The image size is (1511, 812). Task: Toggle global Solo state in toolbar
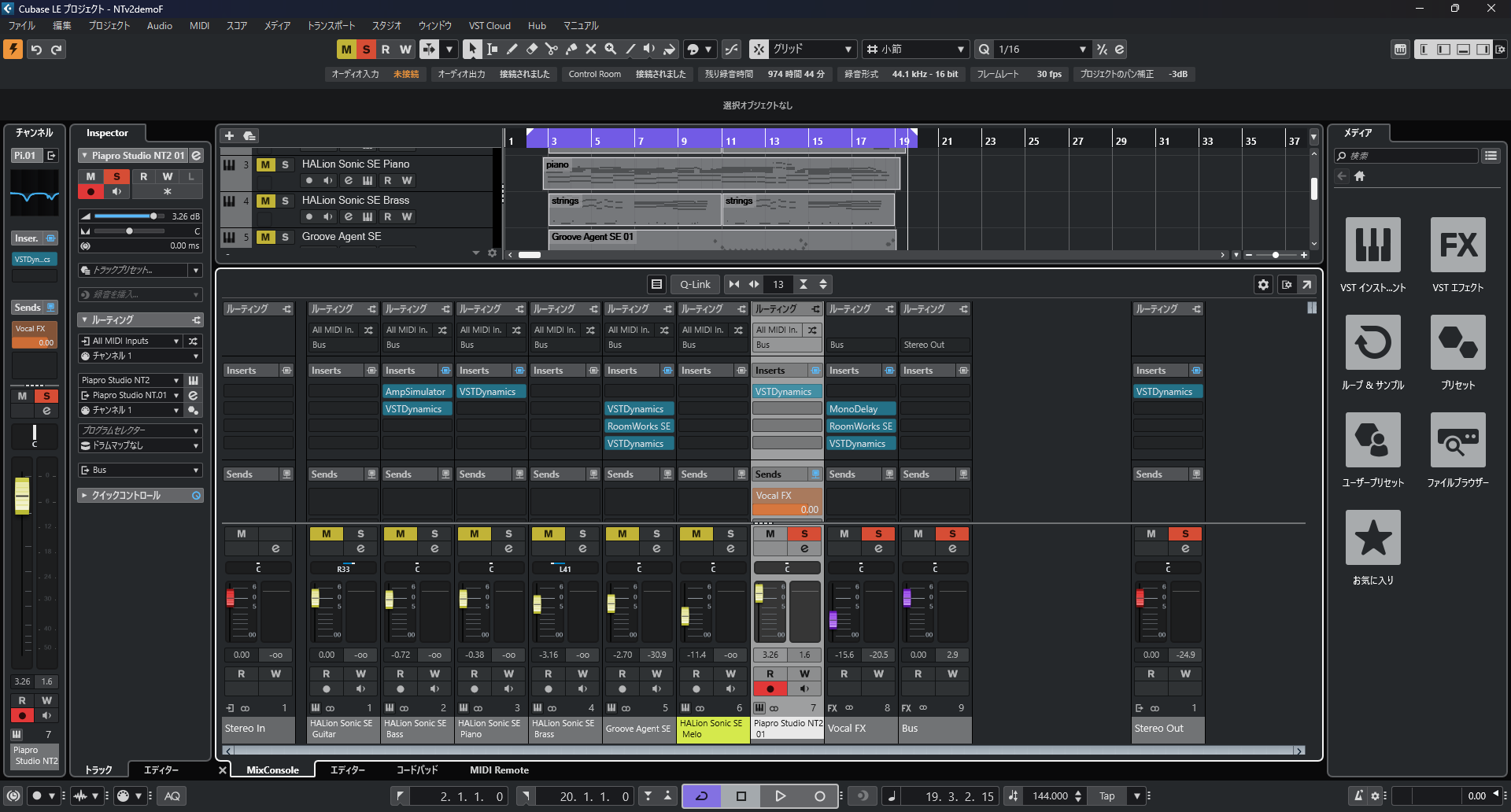tap(366, 50)
